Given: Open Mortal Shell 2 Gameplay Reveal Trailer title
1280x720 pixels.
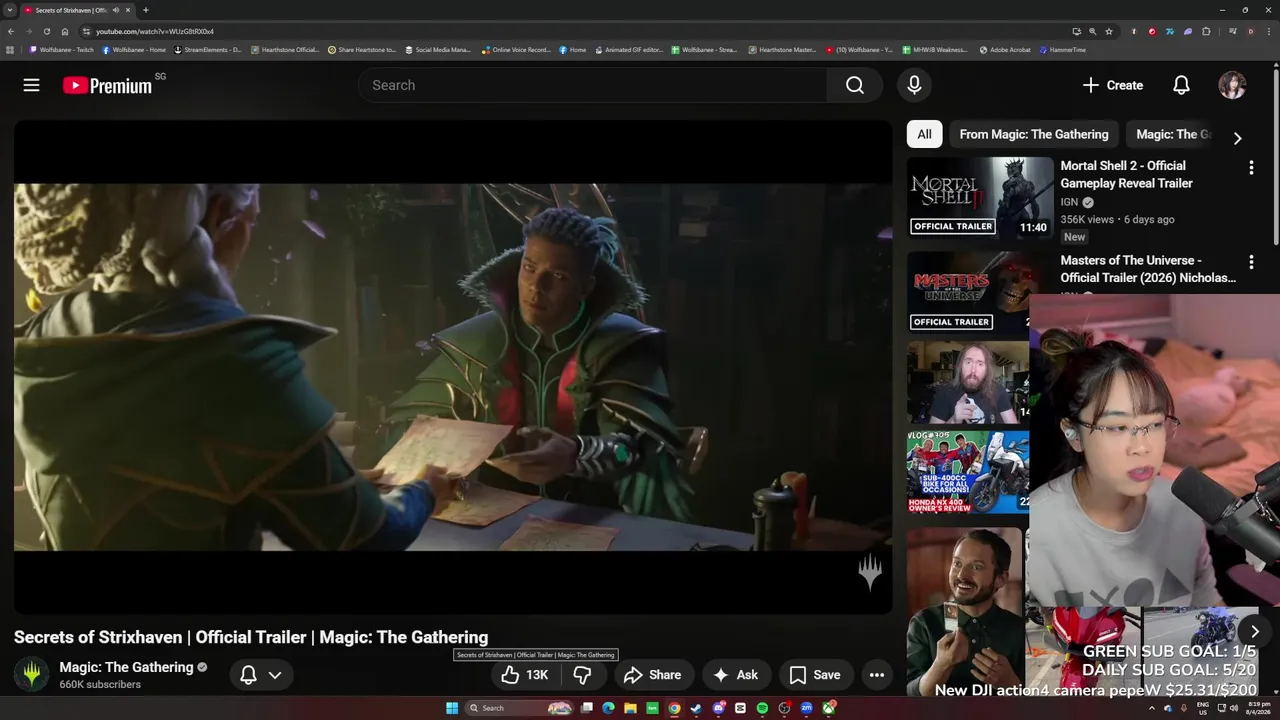Looking at the screenshot, I should point(1127,174).
